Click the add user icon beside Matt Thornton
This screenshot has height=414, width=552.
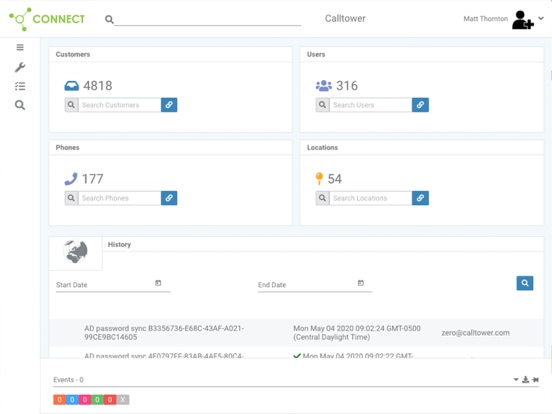click(x=522, y=20)
